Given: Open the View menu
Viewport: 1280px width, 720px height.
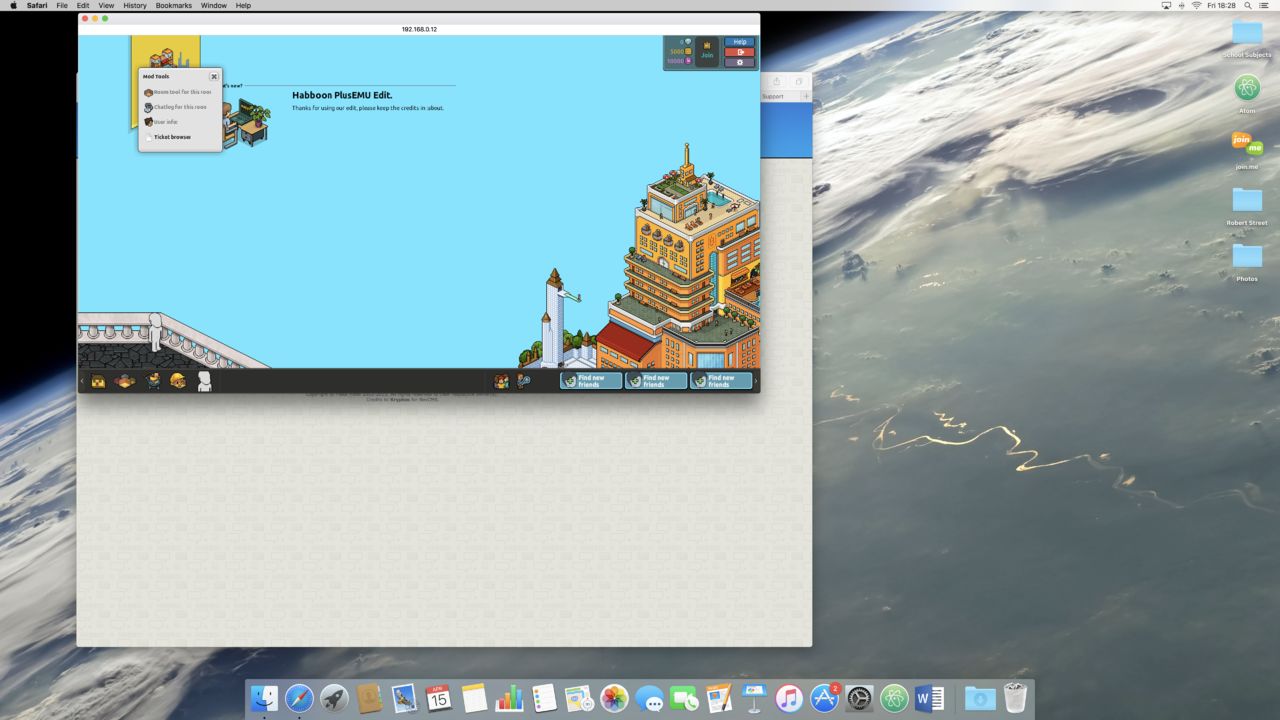Looking at the screenshot, I should [106, 5].
